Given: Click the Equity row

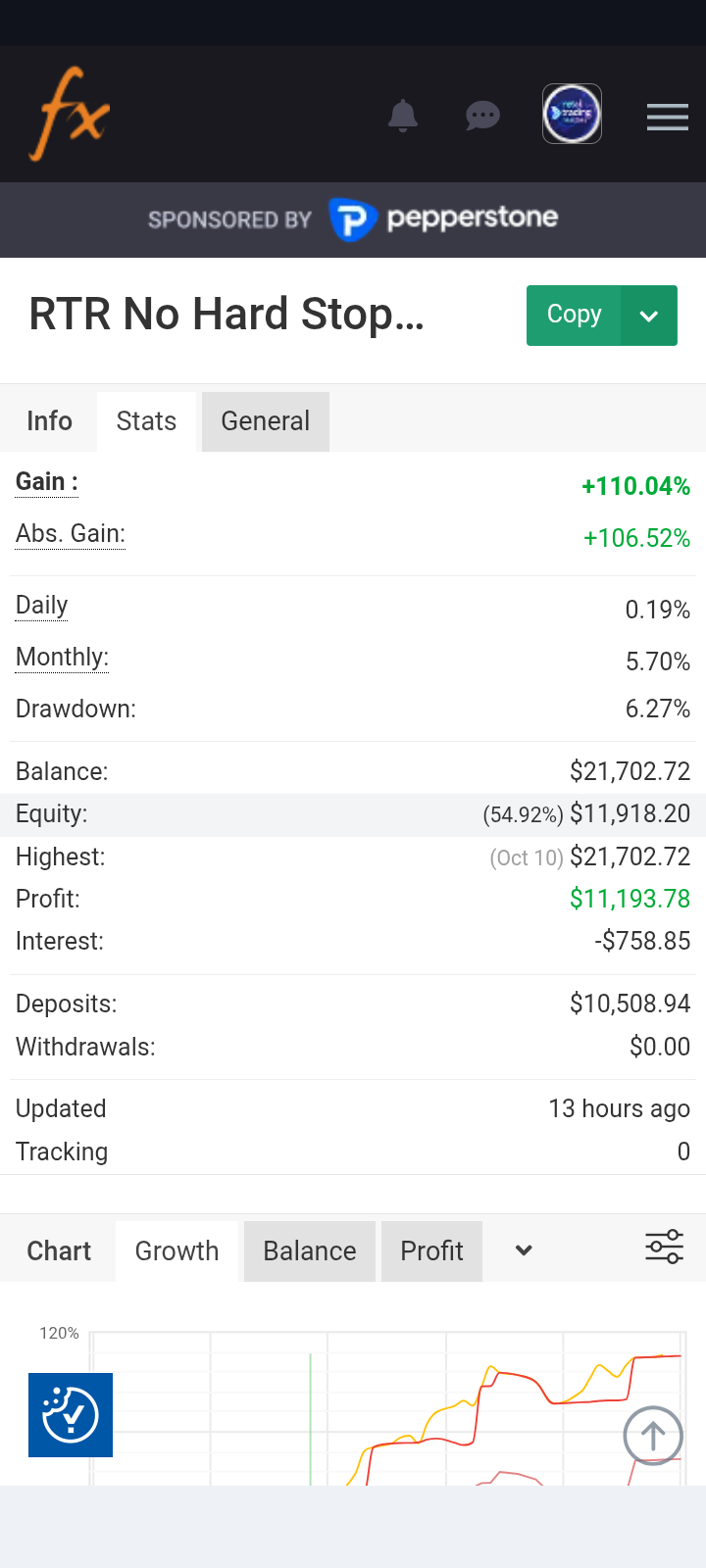Looking at the screenshot, I should pos(353,814).
